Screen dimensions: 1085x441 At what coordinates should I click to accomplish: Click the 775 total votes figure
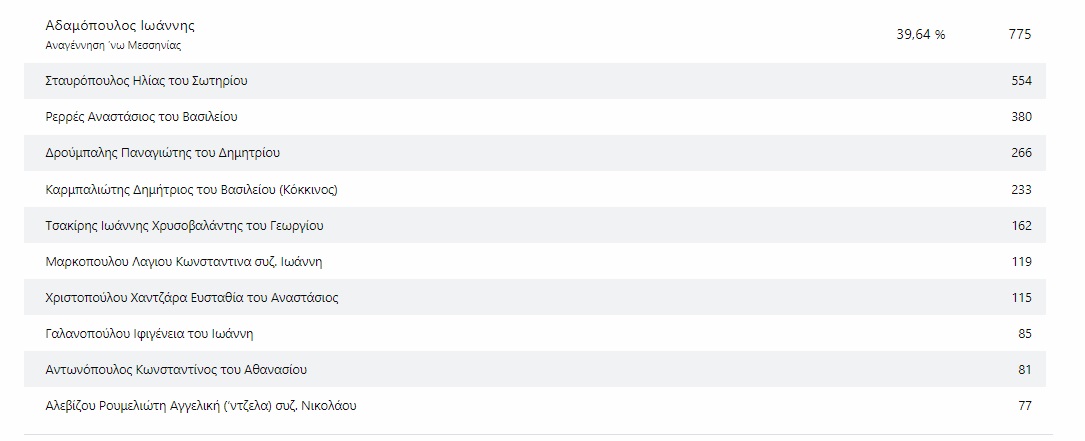click(1020, 35)
